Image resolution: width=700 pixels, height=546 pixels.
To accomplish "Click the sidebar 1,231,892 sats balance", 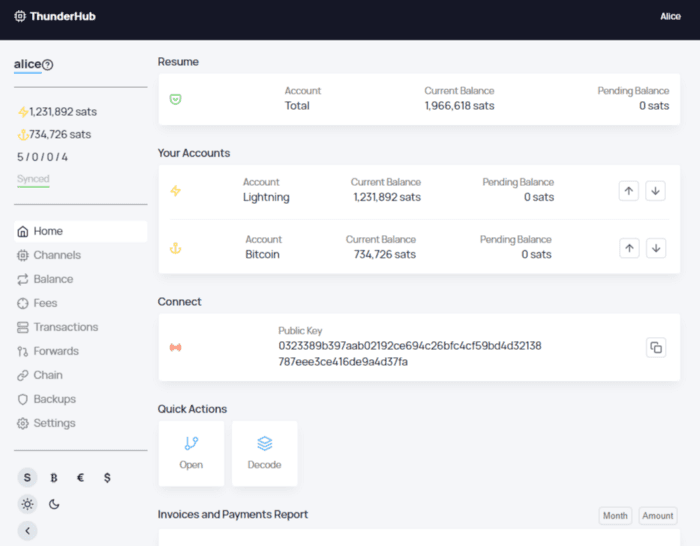I will 63,112.
